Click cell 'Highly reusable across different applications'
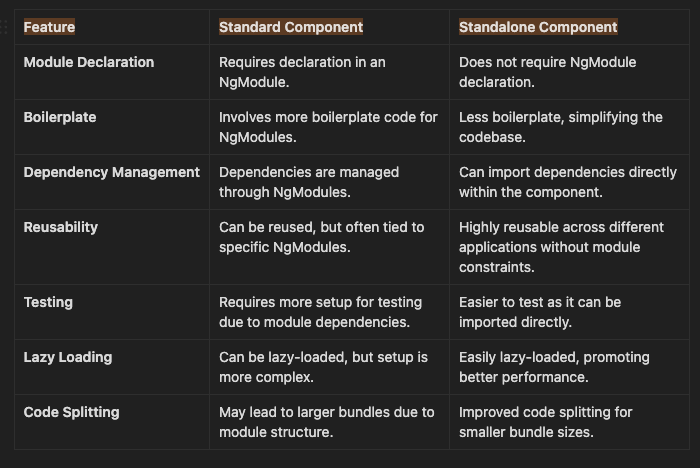 [569, 247]
